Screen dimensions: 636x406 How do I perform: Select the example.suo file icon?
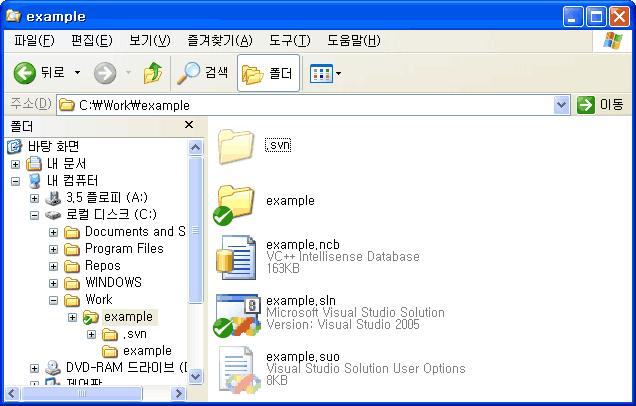pos(237,370)
